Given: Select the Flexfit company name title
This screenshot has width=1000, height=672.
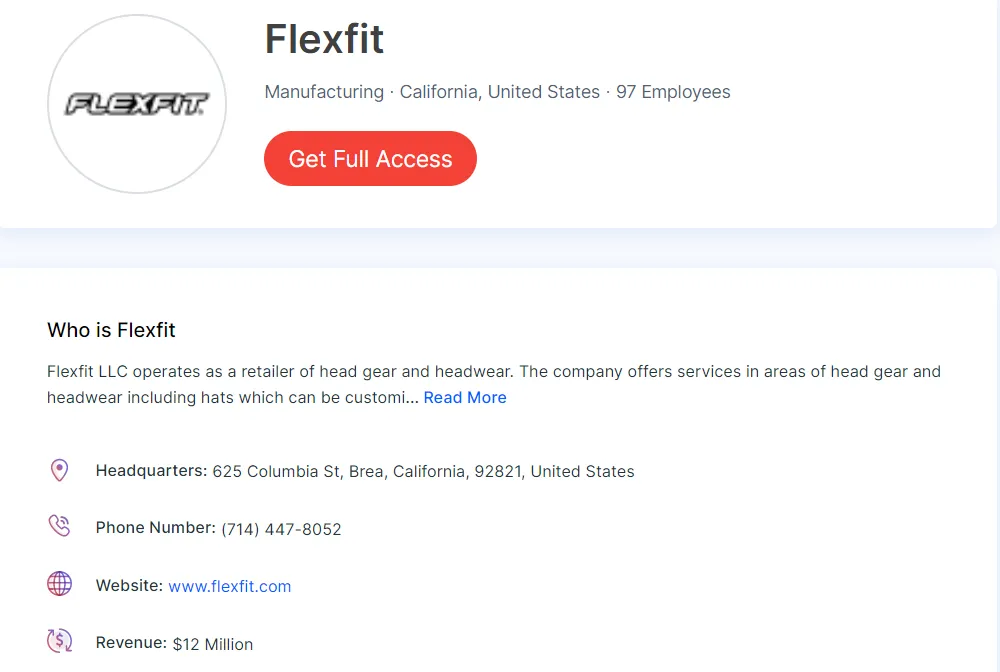Looking at the screenshot, I should (324, 40).
